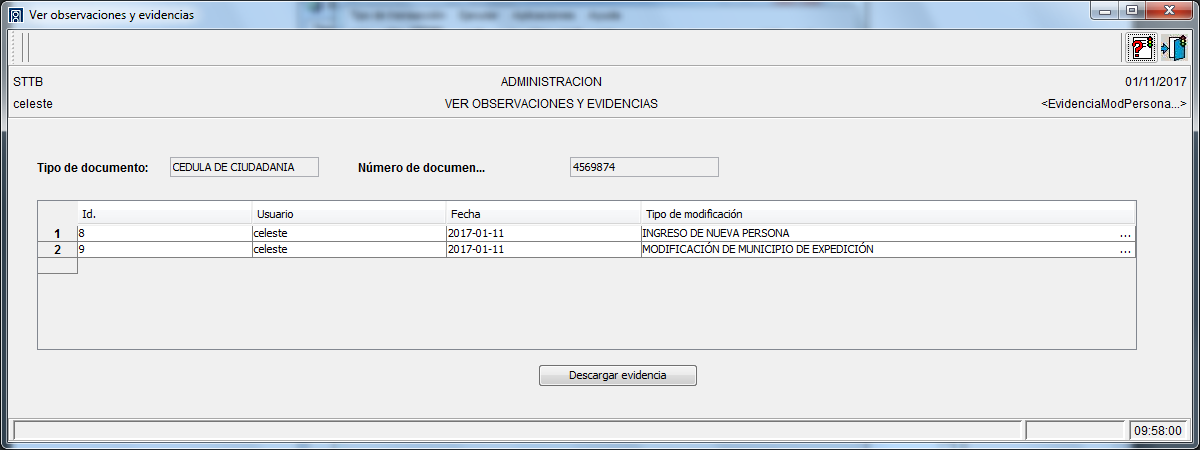Click the Tipo de modificación column header
This screenshot has width=1200, height=450.
[x=887, y=213]
